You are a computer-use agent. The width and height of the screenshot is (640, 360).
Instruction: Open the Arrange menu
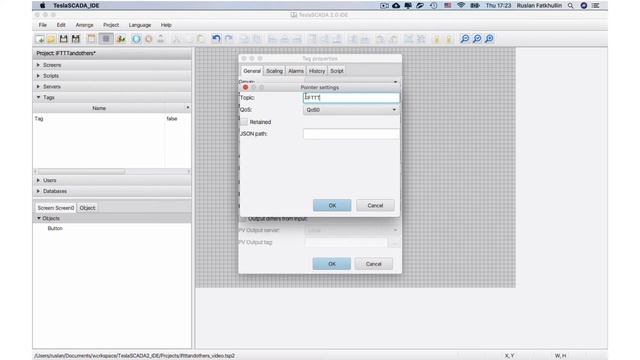pos(84,25)
